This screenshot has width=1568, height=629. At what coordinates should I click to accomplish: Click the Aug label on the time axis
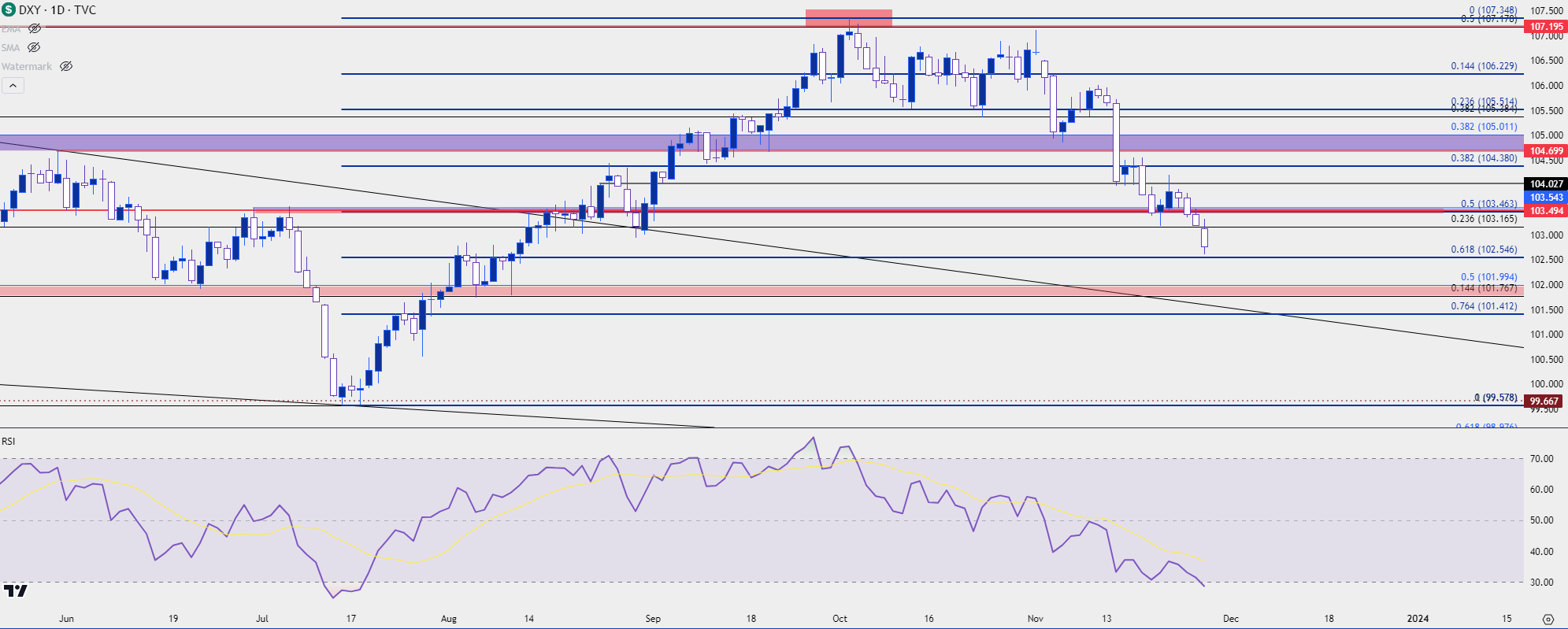[x=449, y=619]
